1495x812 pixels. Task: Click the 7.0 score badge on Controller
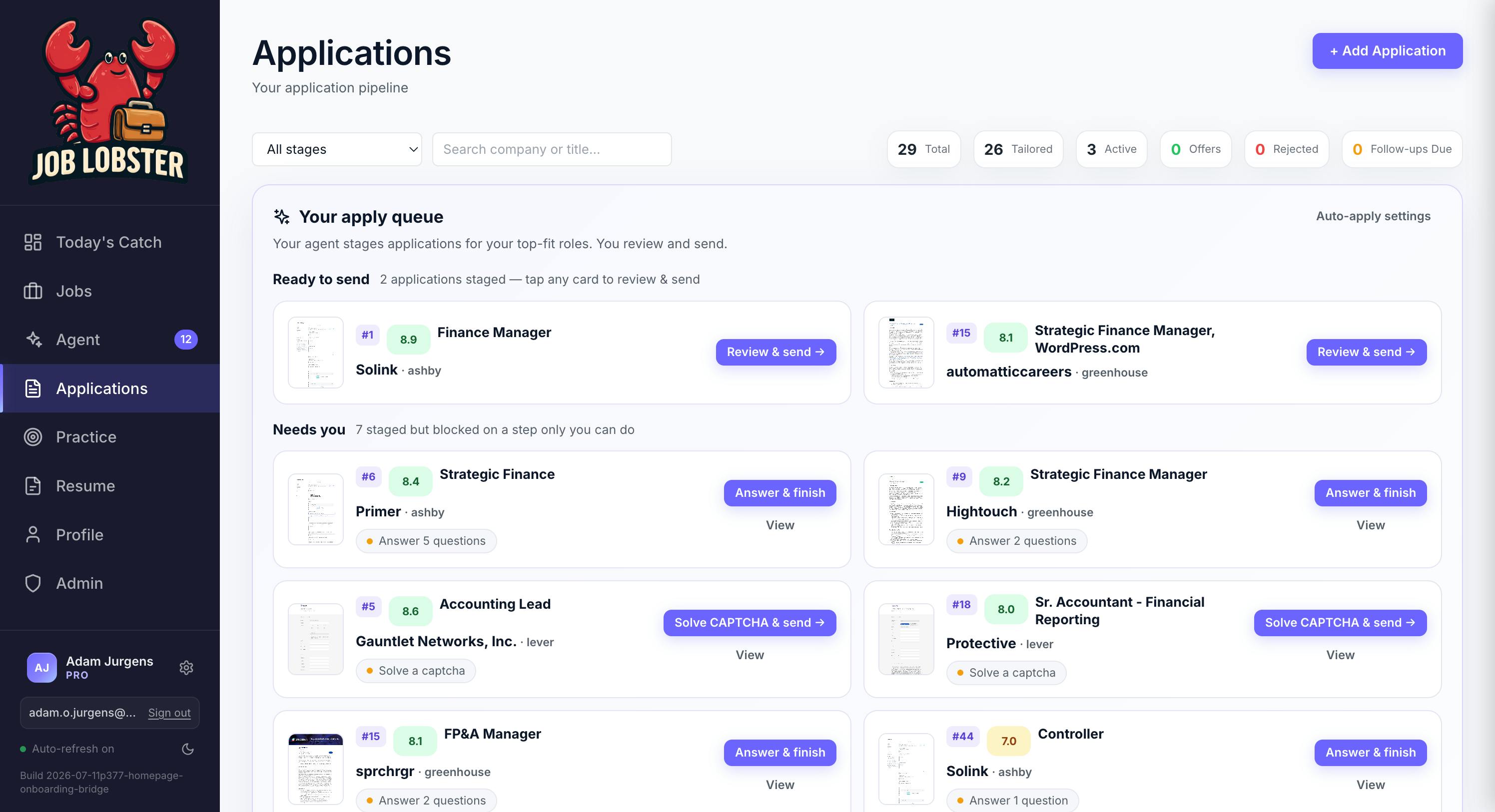point(1009,741)
